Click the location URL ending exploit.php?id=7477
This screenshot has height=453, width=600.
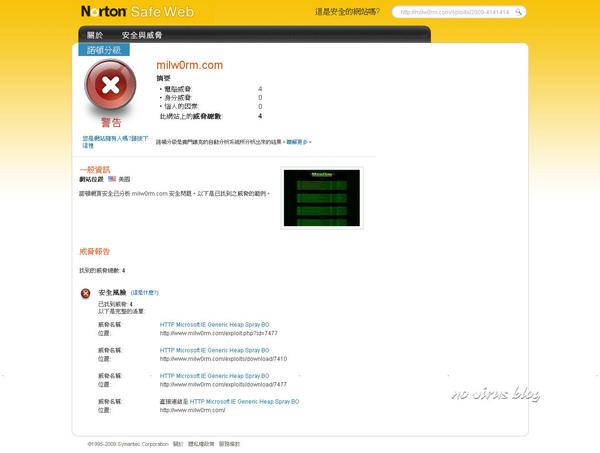[218, 333]
